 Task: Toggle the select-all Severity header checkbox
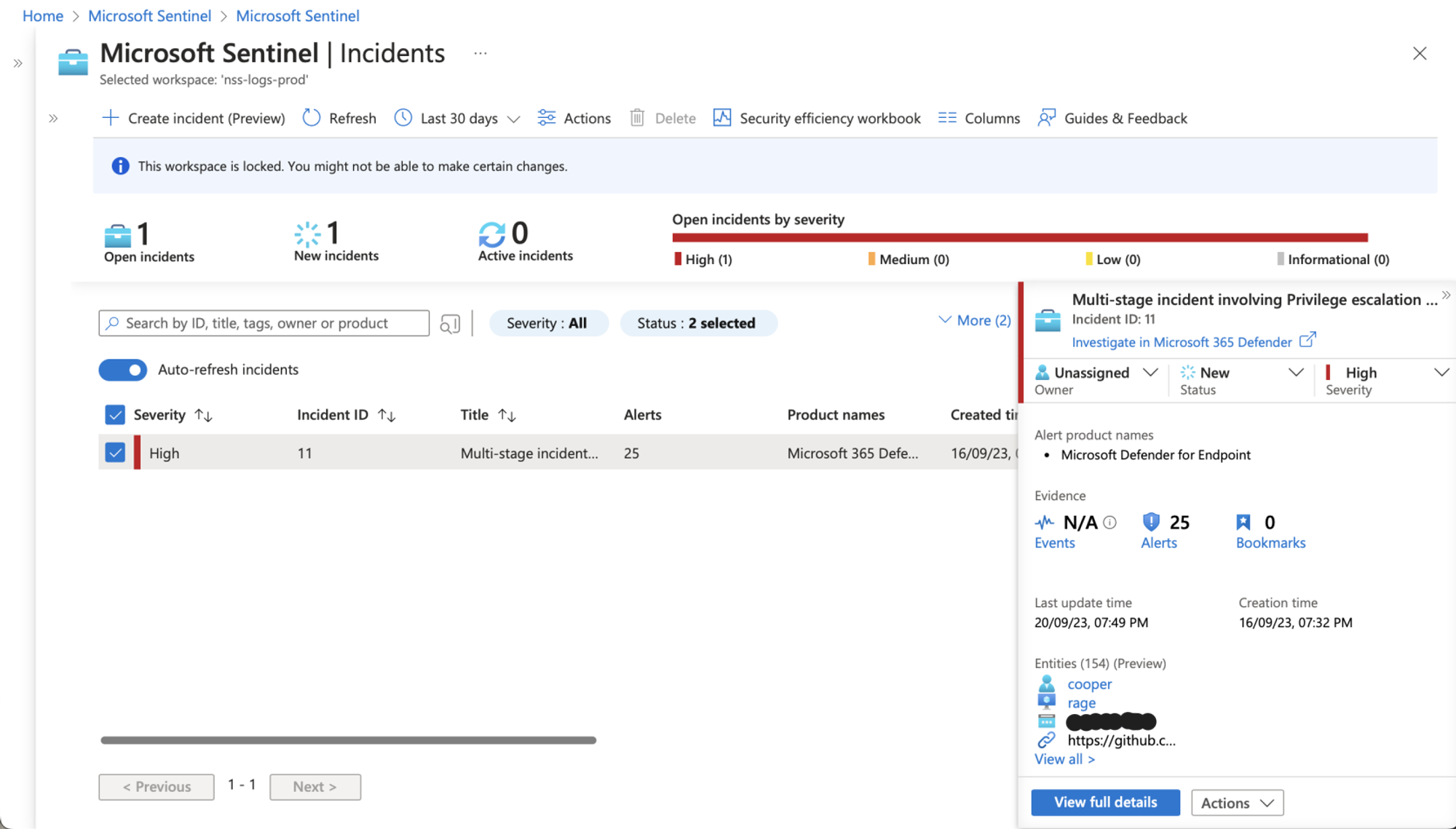115,415
